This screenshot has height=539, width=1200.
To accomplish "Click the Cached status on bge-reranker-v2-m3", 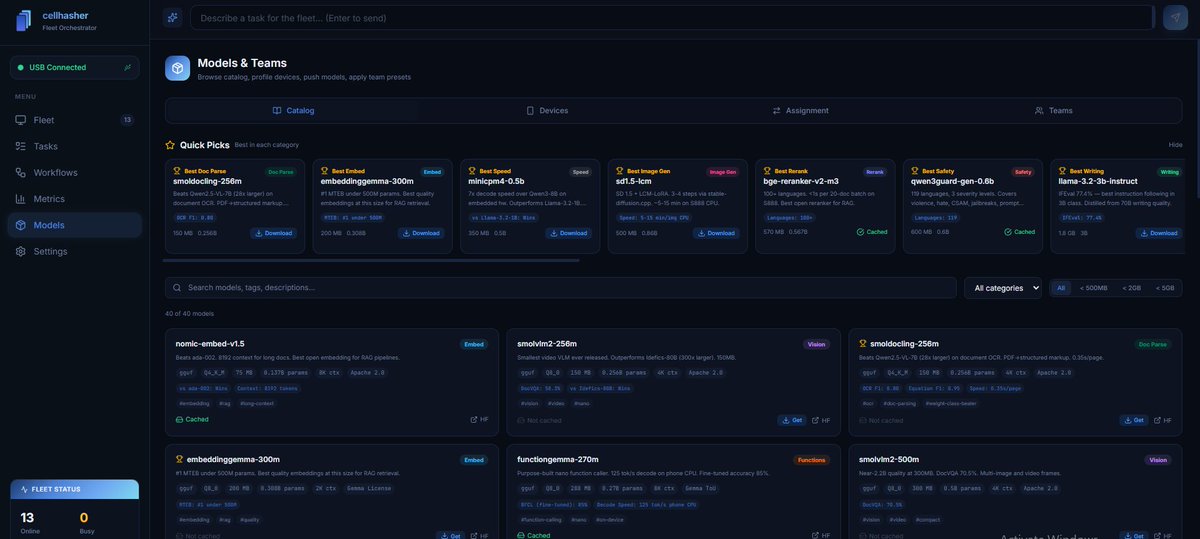I will (x=872, y=232).
